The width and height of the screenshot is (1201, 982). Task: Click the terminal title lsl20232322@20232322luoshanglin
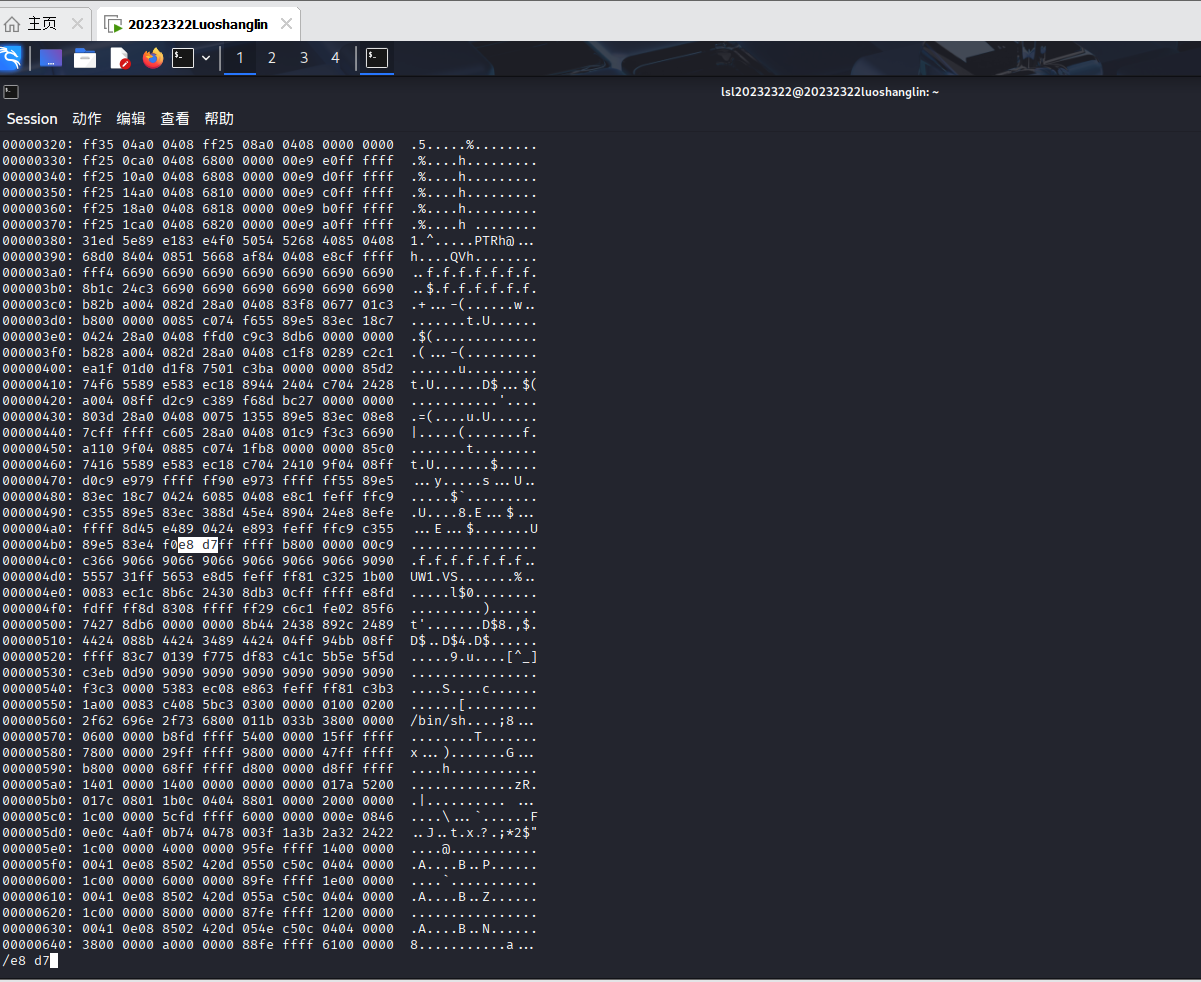click(830, 92)
